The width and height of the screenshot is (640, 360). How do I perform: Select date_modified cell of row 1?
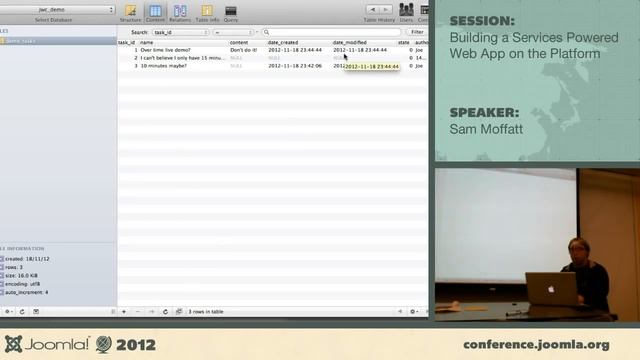click(360, 50)
